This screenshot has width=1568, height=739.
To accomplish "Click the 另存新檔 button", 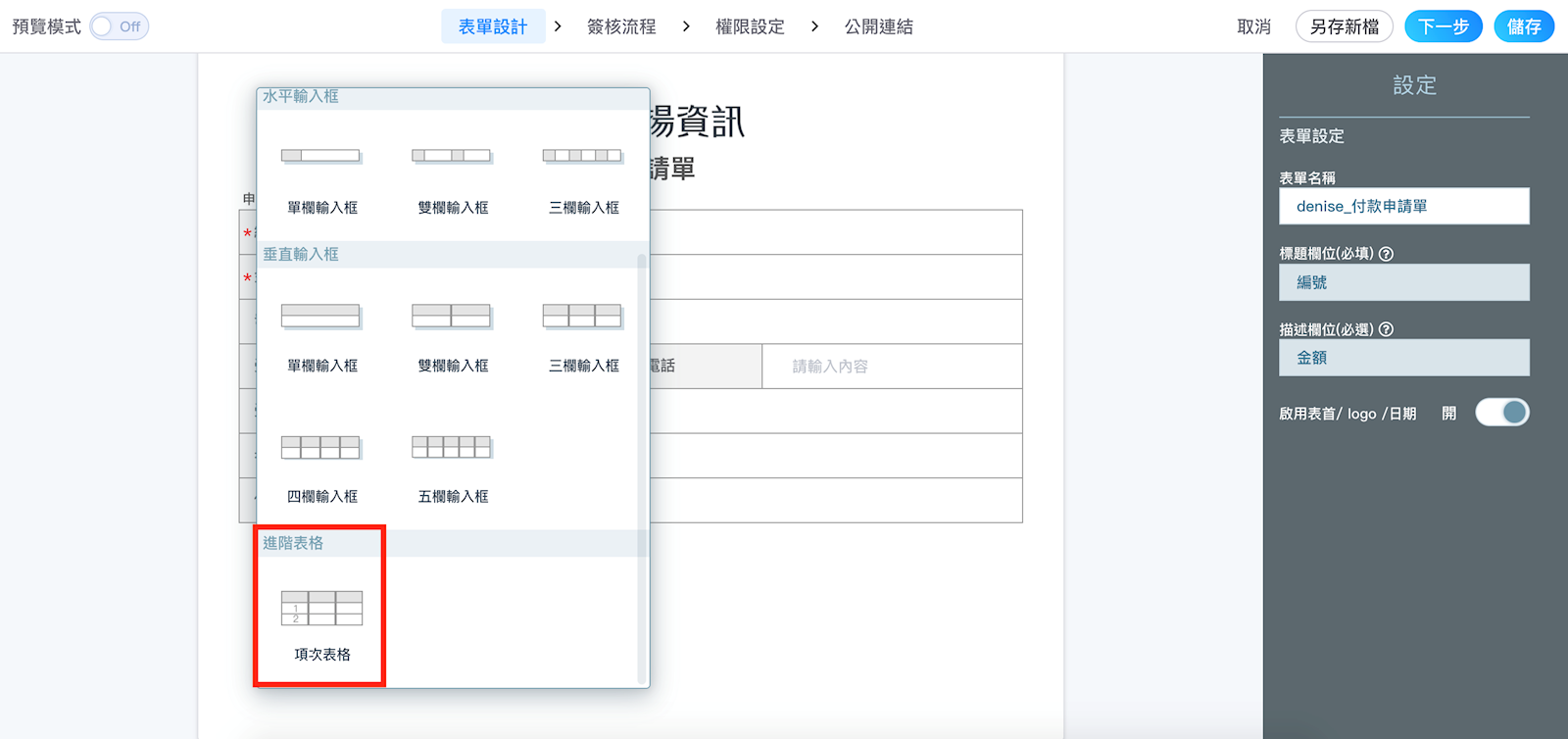I will coord(1344,26).
